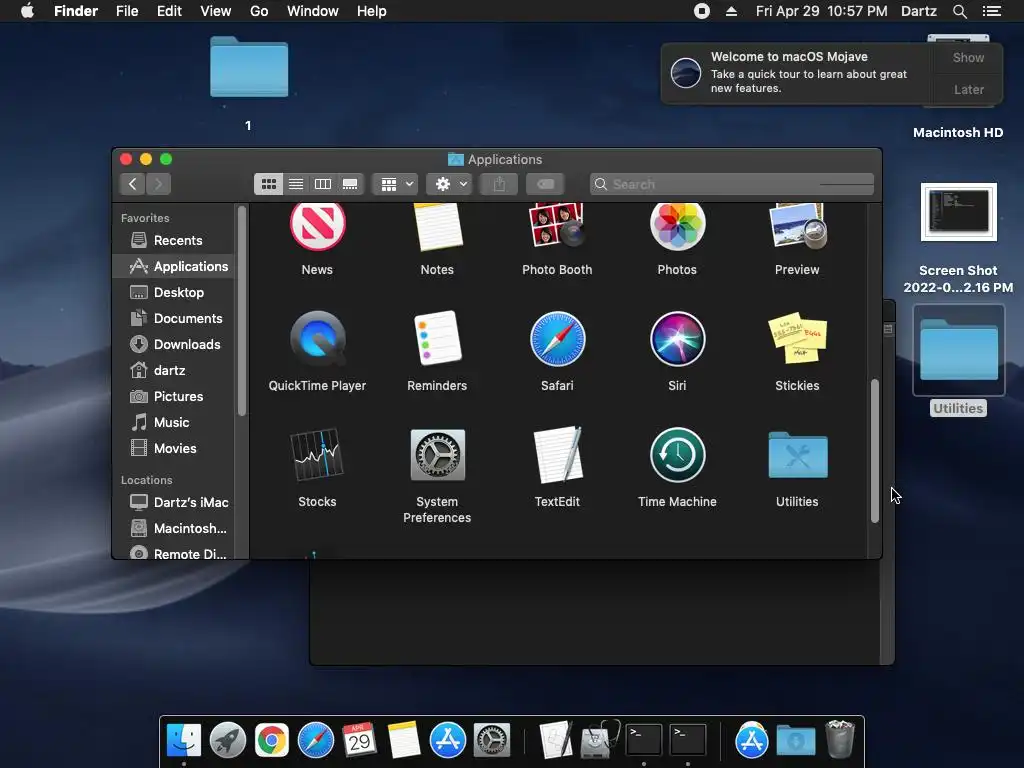Select the dartz home folder in sidebar

click(173, 370)
